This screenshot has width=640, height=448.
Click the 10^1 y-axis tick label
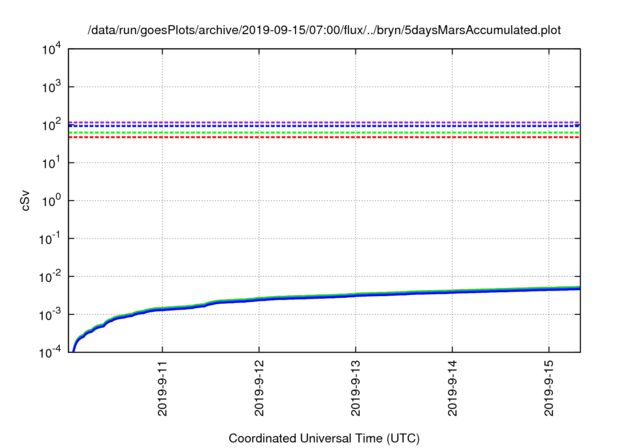point(52,163)
